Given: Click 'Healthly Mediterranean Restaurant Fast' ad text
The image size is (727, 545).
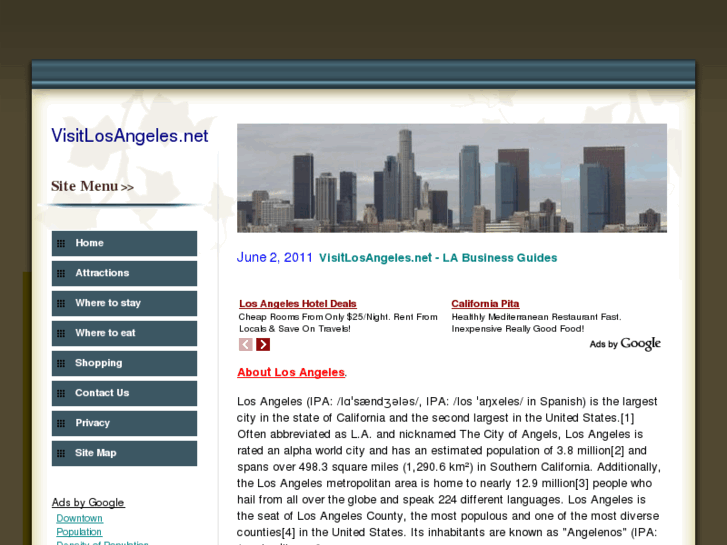Looking at the screenshot, I should click(x=536, y=317).
